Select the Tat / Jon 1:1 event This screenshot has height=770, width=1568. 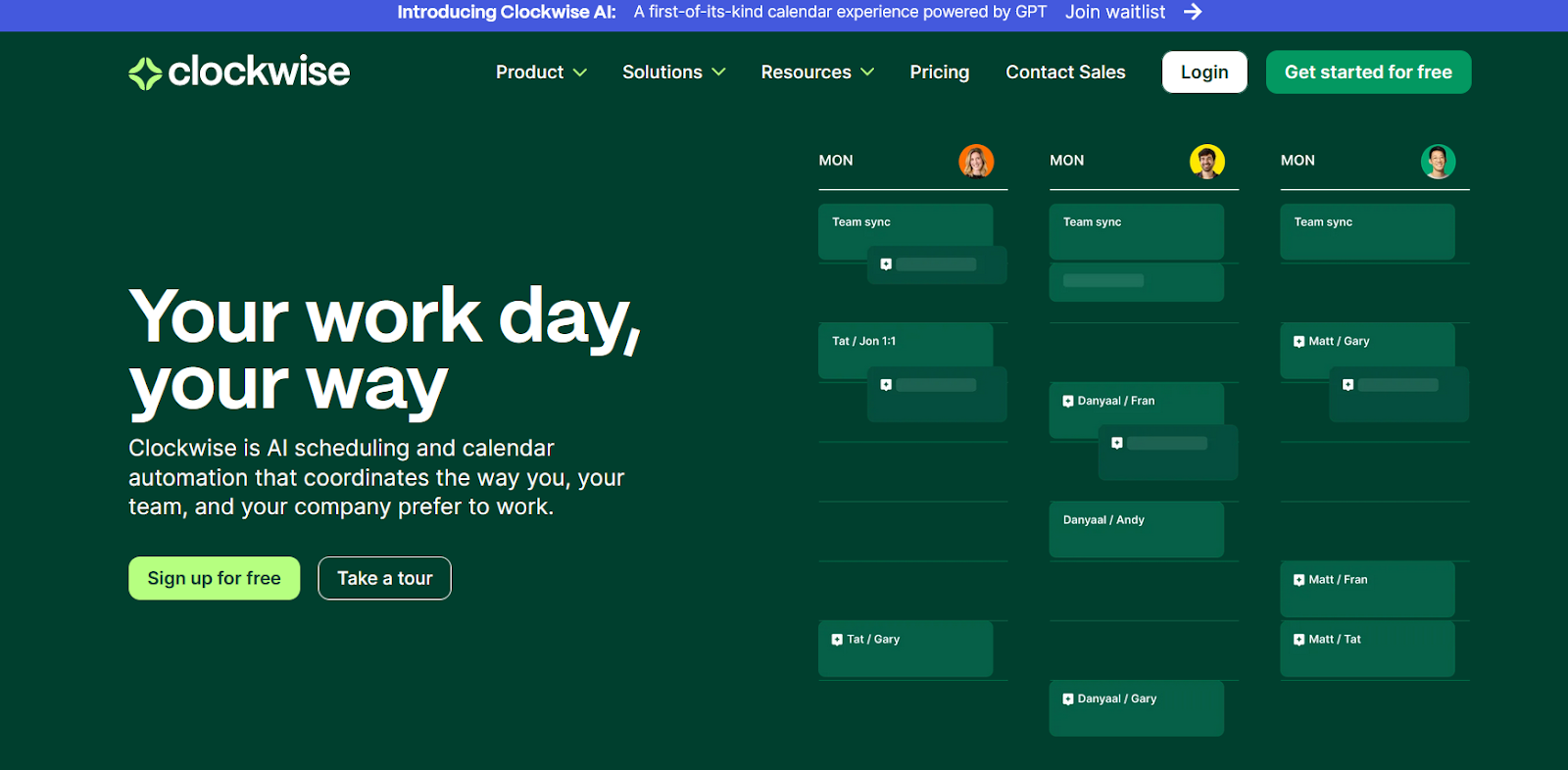coord(906,351)
